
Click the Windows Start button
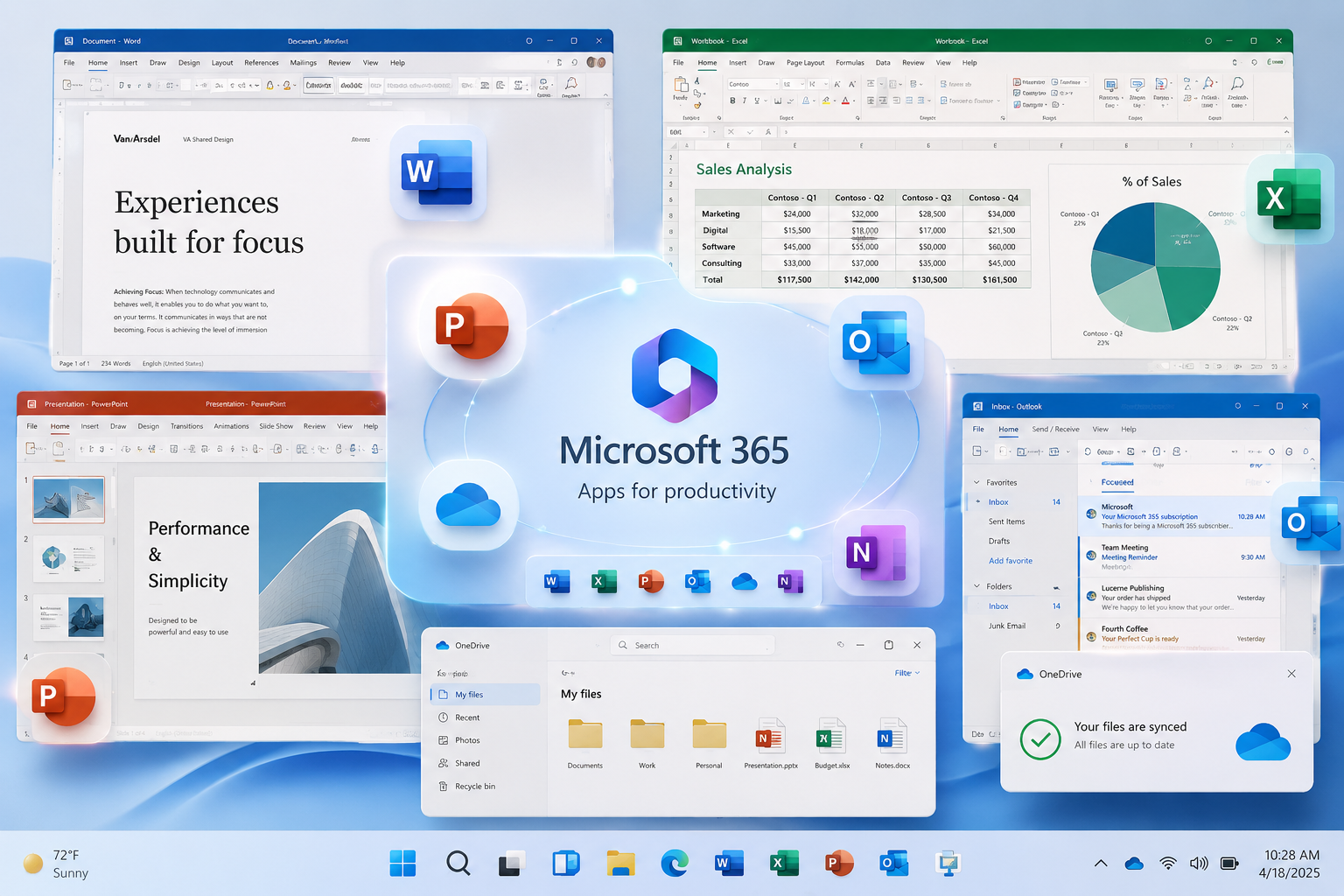pyautogui.click(x=402, y=864)
